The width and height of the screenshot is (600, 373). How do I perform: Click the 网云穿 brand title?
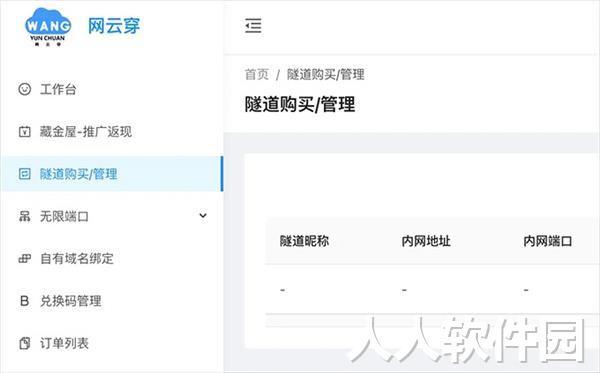[x=114, y=26]
